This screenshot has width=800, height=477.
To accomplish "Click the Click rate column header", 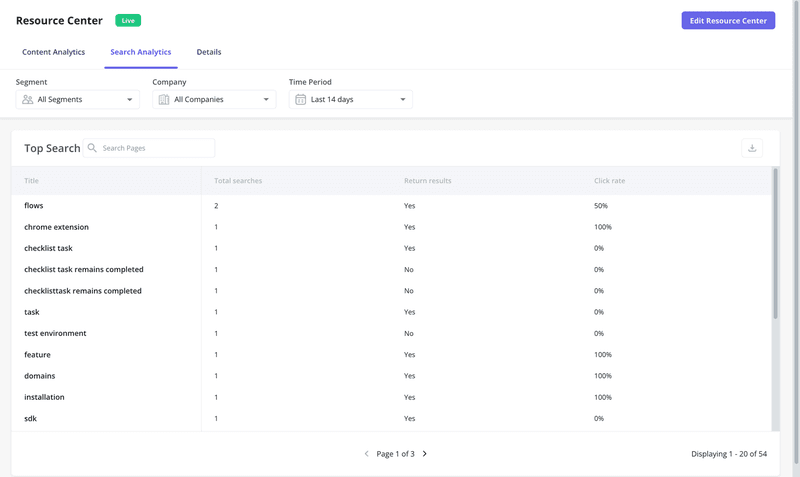I will point(609,181).
